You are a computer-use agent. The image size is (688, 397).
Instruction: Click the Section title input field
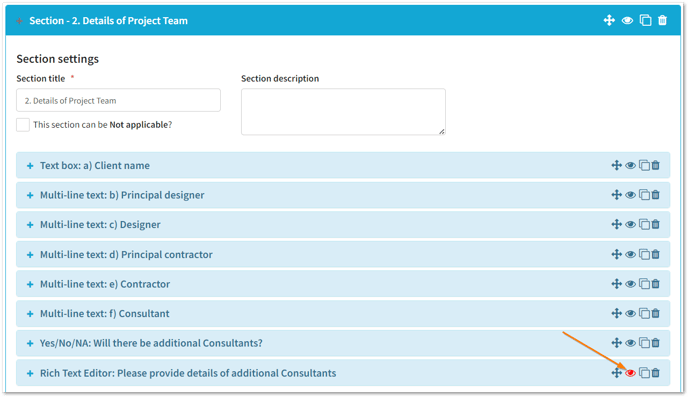118,100
